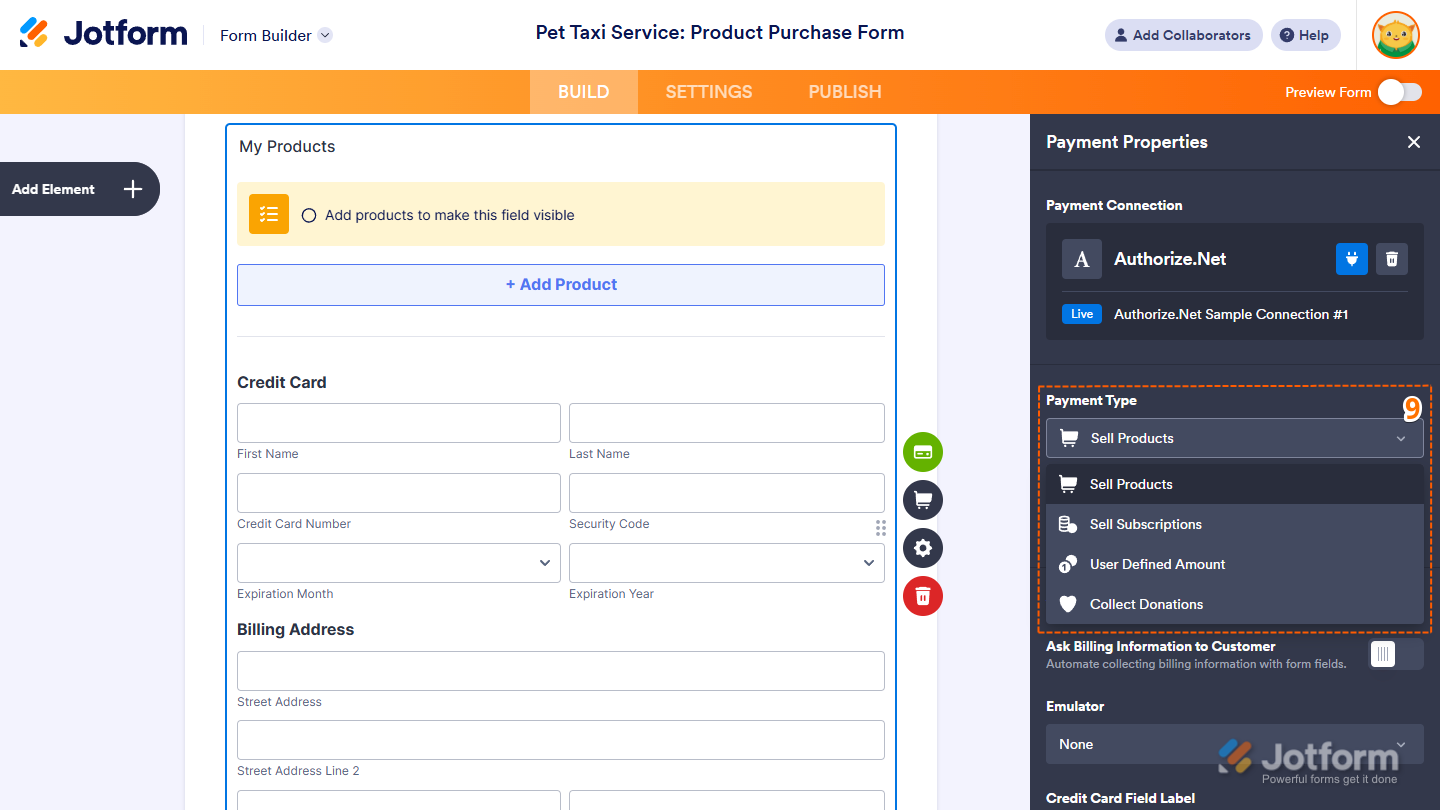Click the green credit card wizard icon
The width and height of the screenshot is (1440, 810).
923,452
